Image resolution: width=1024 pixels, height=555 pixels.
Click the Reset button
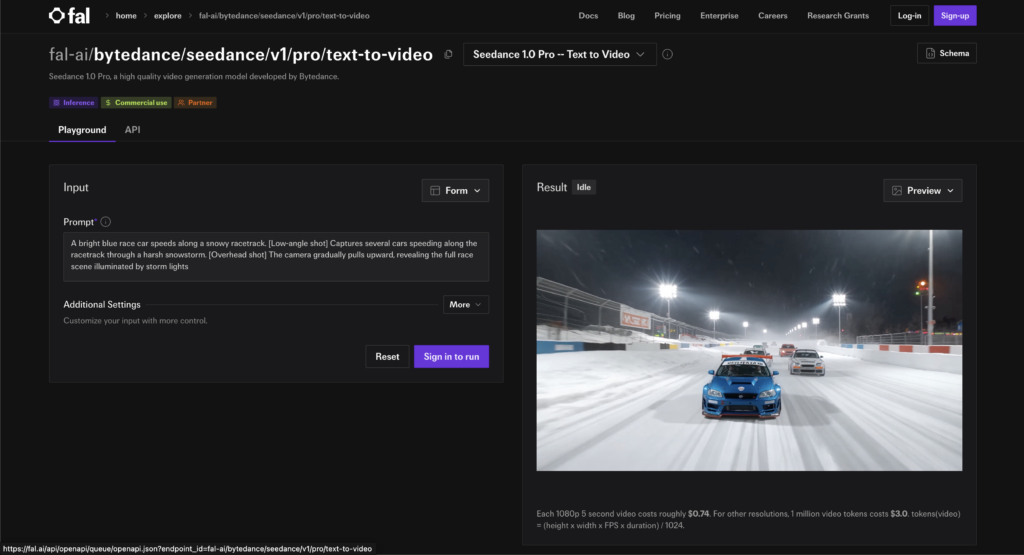pyautogui.click(x=387, y=357)
